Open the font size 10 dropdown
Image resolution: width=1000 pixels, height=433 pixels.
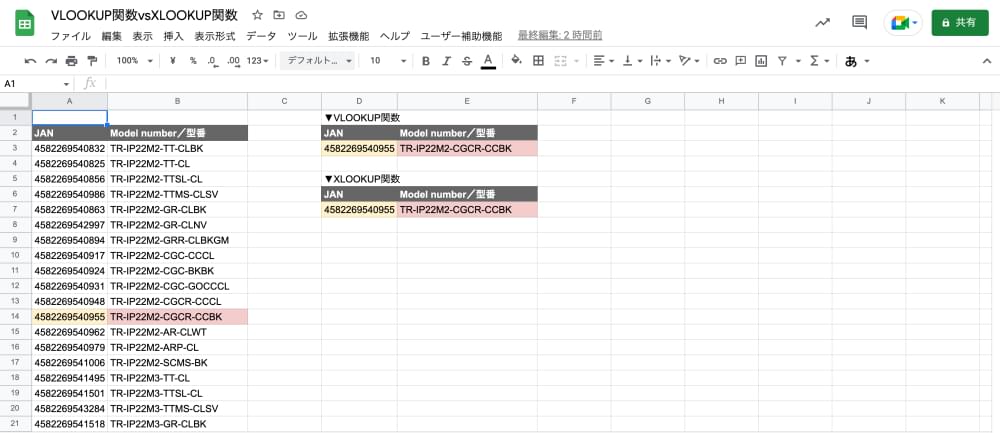click(x=386, y=61)
